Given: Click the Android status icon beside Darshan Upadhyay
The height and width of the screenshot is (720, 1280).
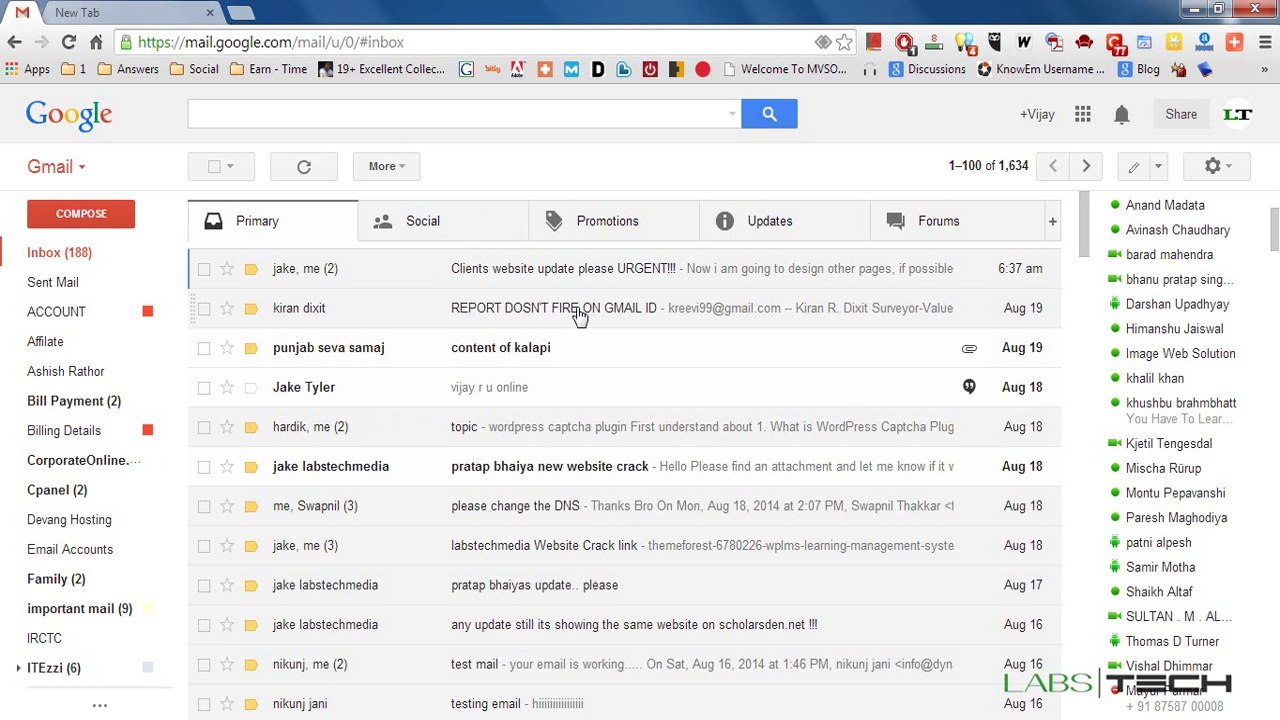Looking at the screenshot, I should click(x=1115, y=304).
